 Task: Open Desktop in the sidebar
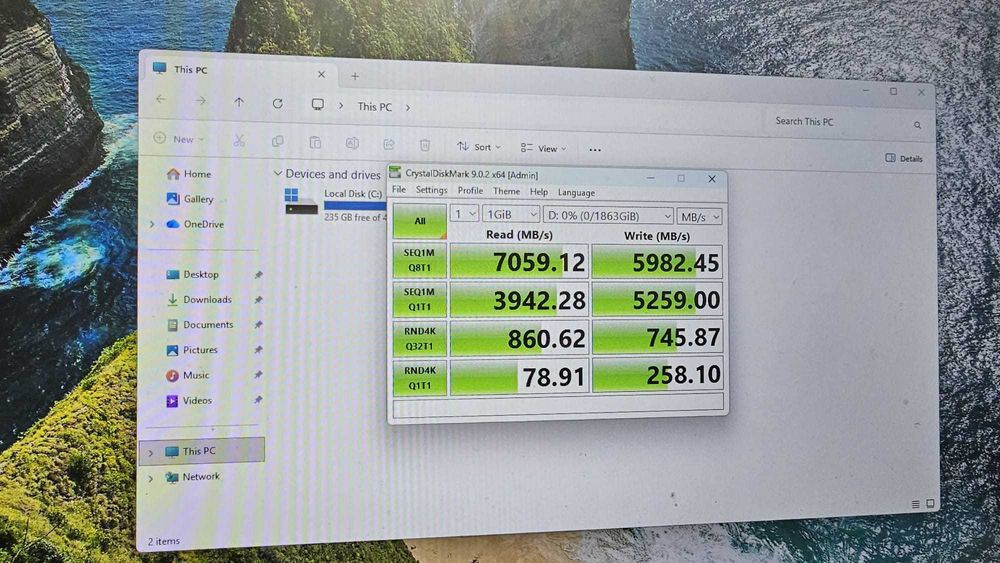[192, 274]
